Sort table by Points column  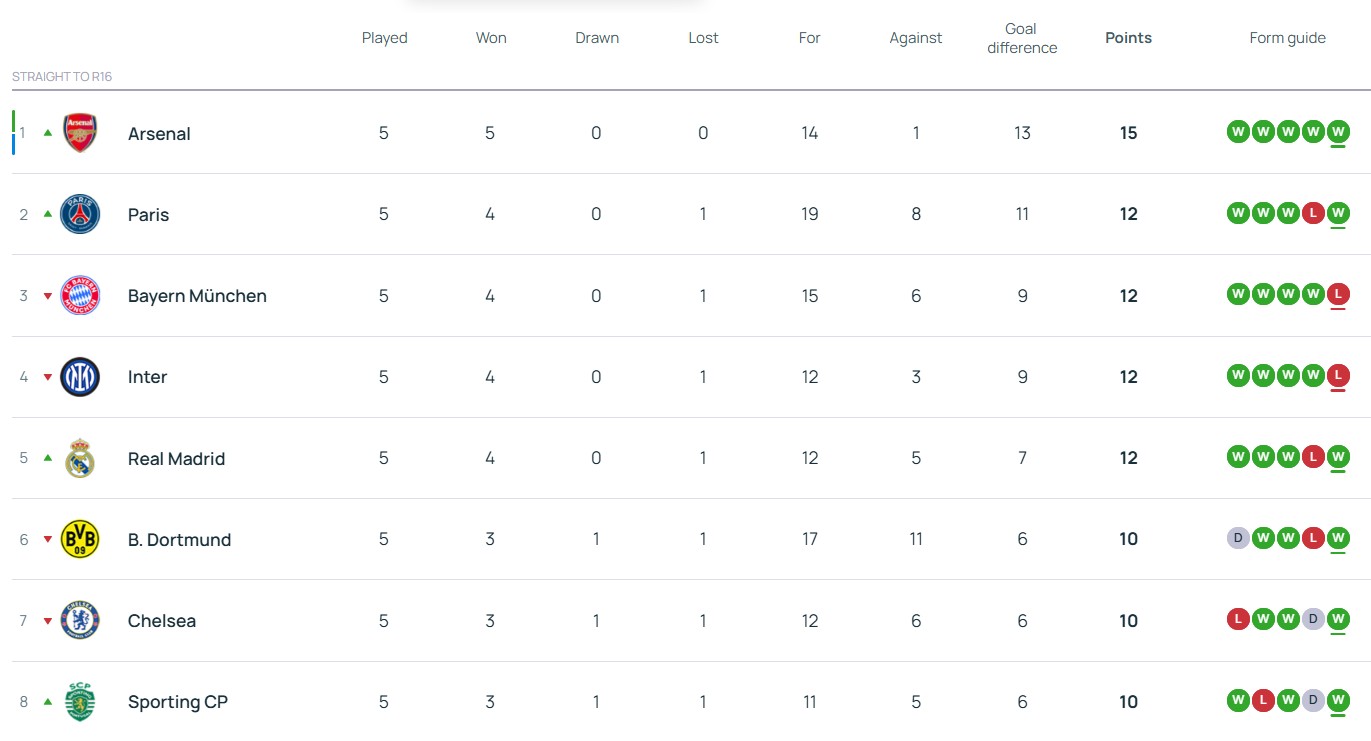pos(1128,38)
